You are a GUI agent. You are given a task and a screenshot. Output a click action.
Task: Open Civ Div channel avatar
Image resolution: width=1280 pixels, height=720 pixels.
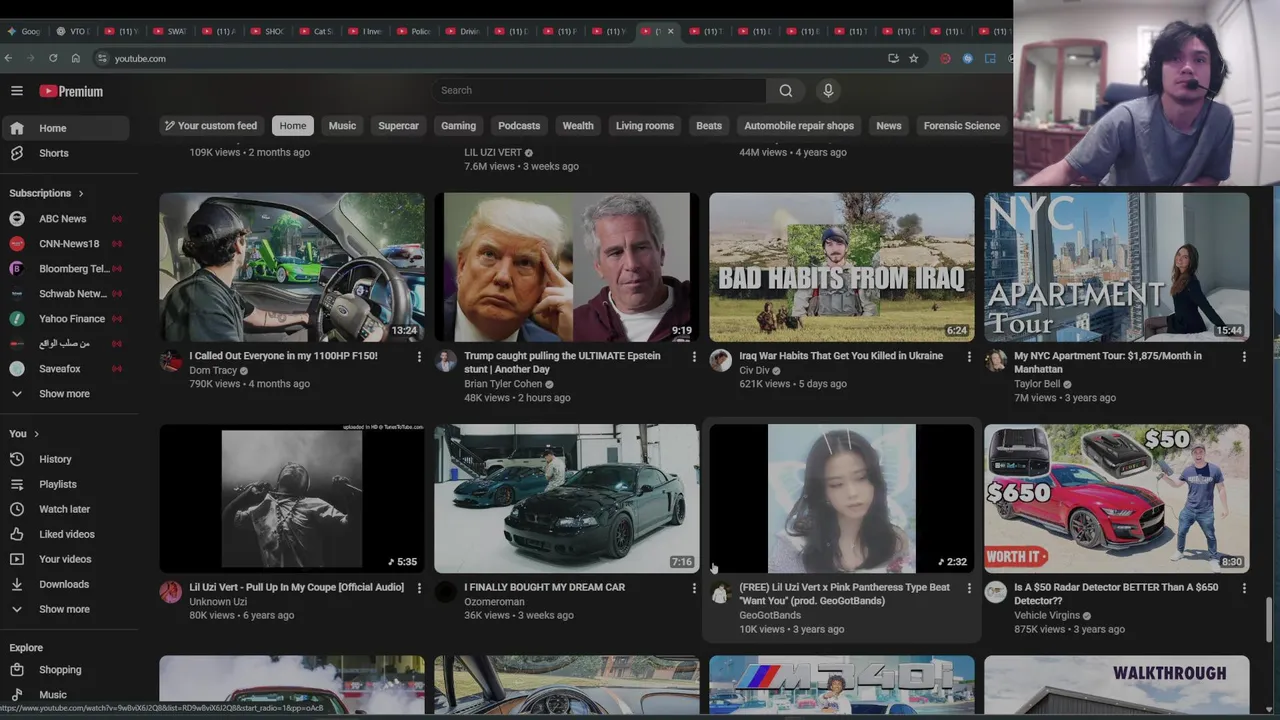pyautogui.click(x=720, y=361)
